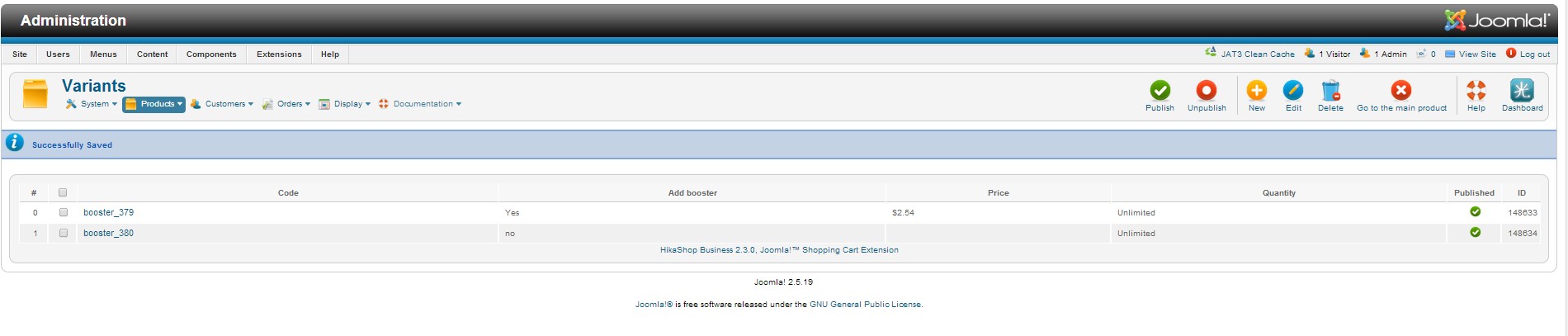Open the HikaShop Dashboard icon
This screenshot has width=1568, height=336.
(1522, 90)
